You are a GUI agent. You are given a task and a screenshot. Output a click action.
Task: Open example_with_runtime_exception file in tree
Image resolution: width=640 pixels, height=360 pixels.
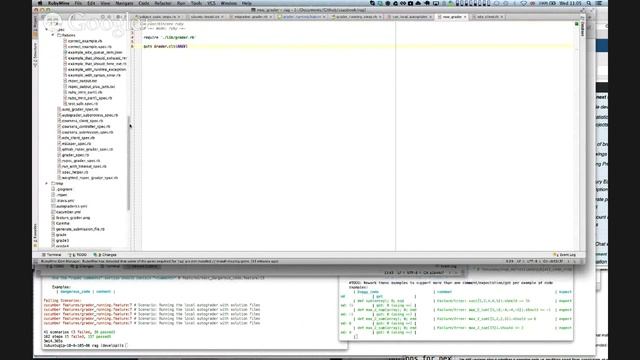(95, 70)
